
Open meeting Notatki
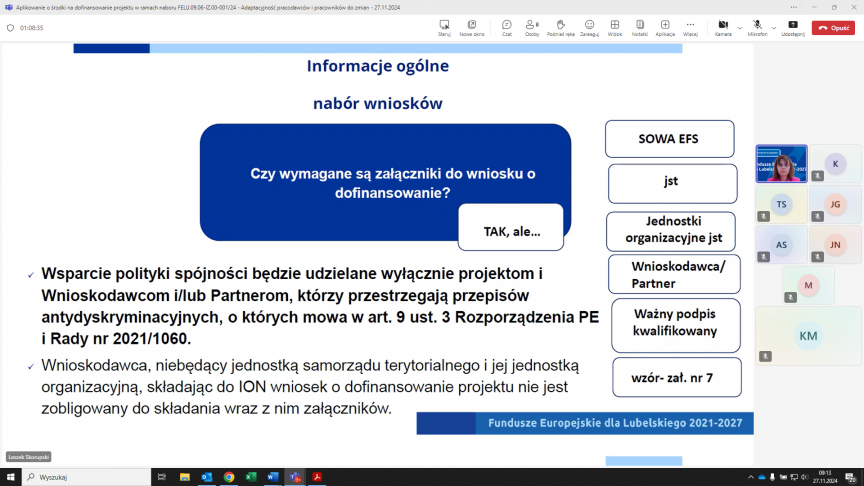(x=640, y=28)
